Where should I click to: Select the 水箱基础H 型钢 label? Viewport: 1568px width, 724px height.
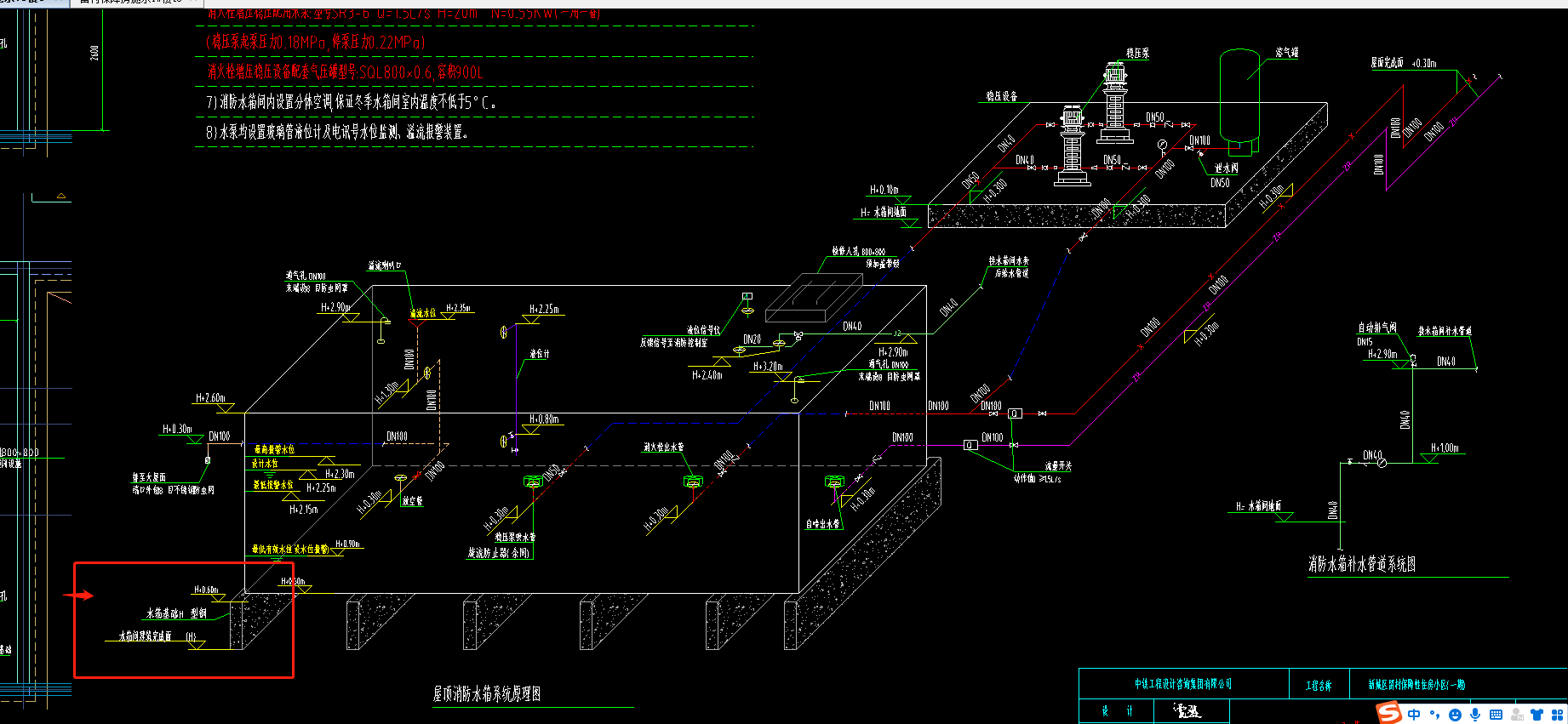(176, 613)
